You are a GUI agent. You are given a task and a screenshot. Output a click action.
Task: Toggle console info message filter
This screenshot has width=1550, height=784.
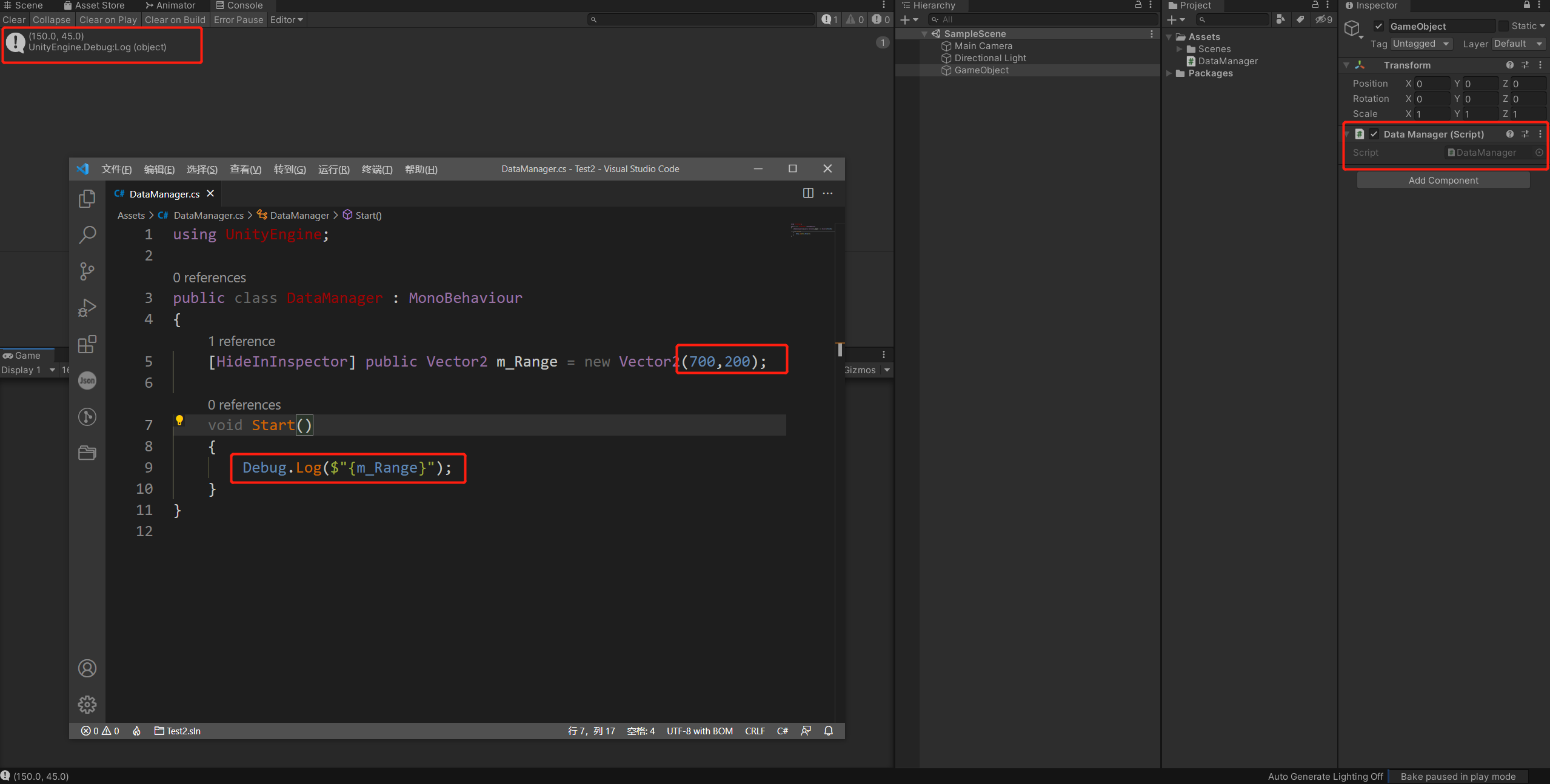click(830, 19)
